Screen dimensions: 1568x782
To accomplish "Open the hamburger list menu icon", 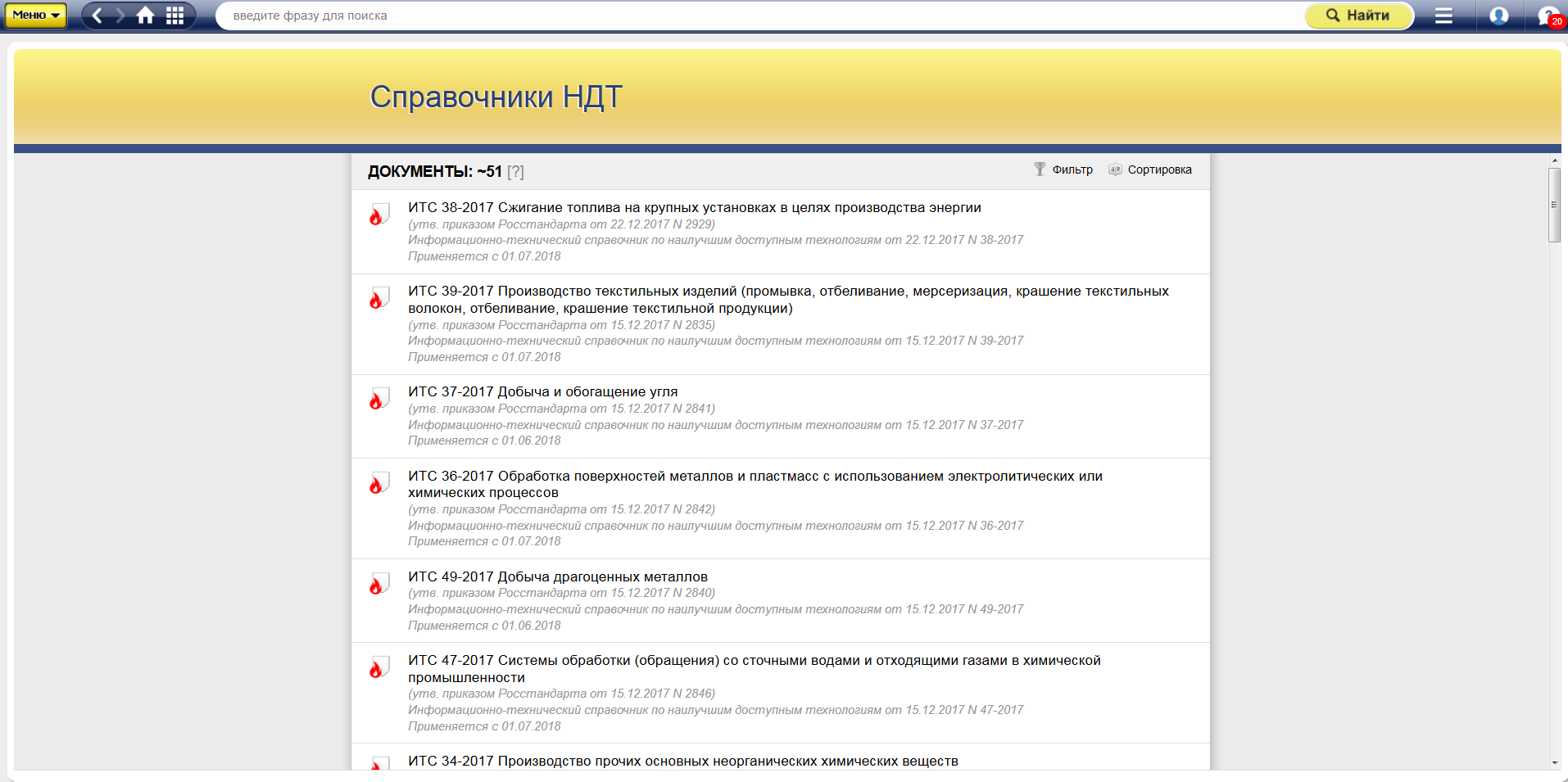I will coord(1443,16).
